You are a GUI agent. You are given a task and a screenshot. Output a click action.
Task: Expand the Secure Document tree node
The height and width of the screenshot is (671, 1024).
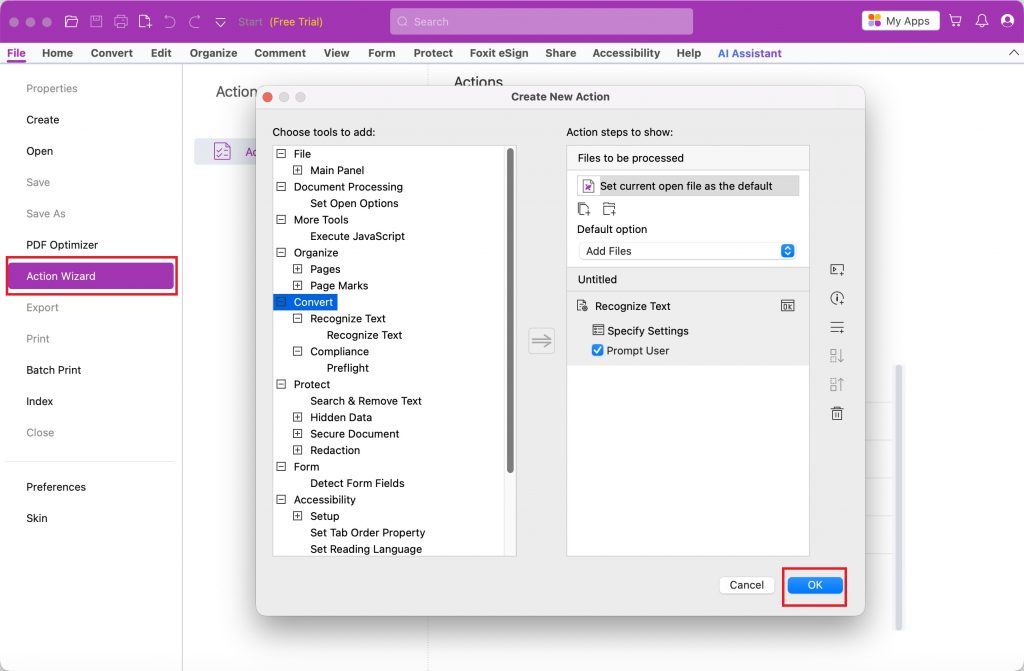pyautogui.click(x=298, y=433)
